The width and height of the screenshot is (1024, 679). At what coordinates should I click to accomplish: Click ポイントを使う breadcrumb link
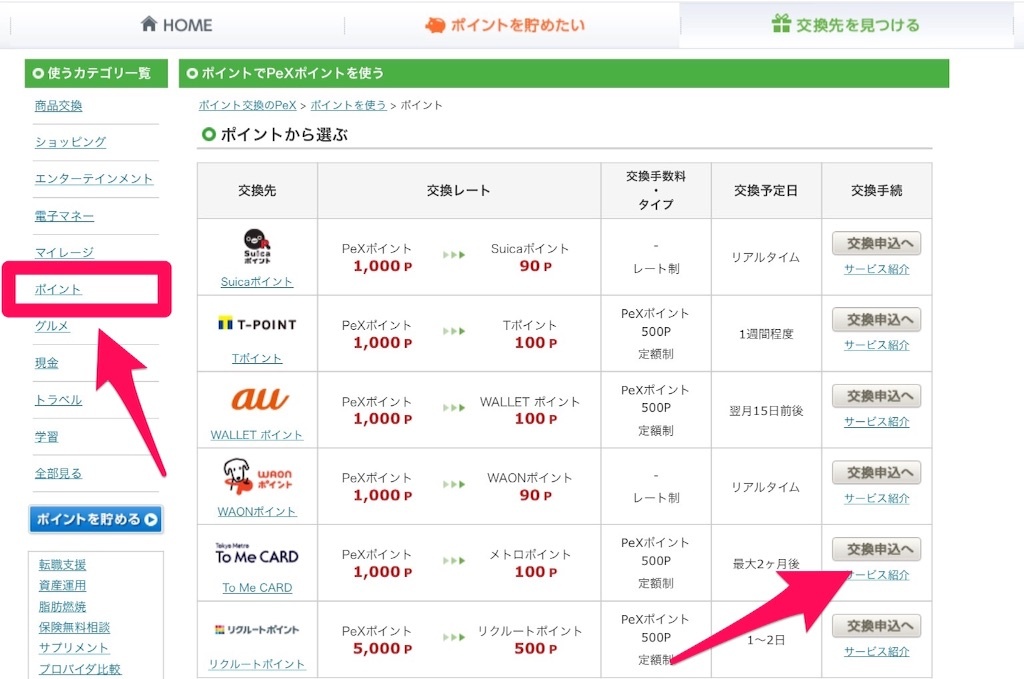(348, 105)
